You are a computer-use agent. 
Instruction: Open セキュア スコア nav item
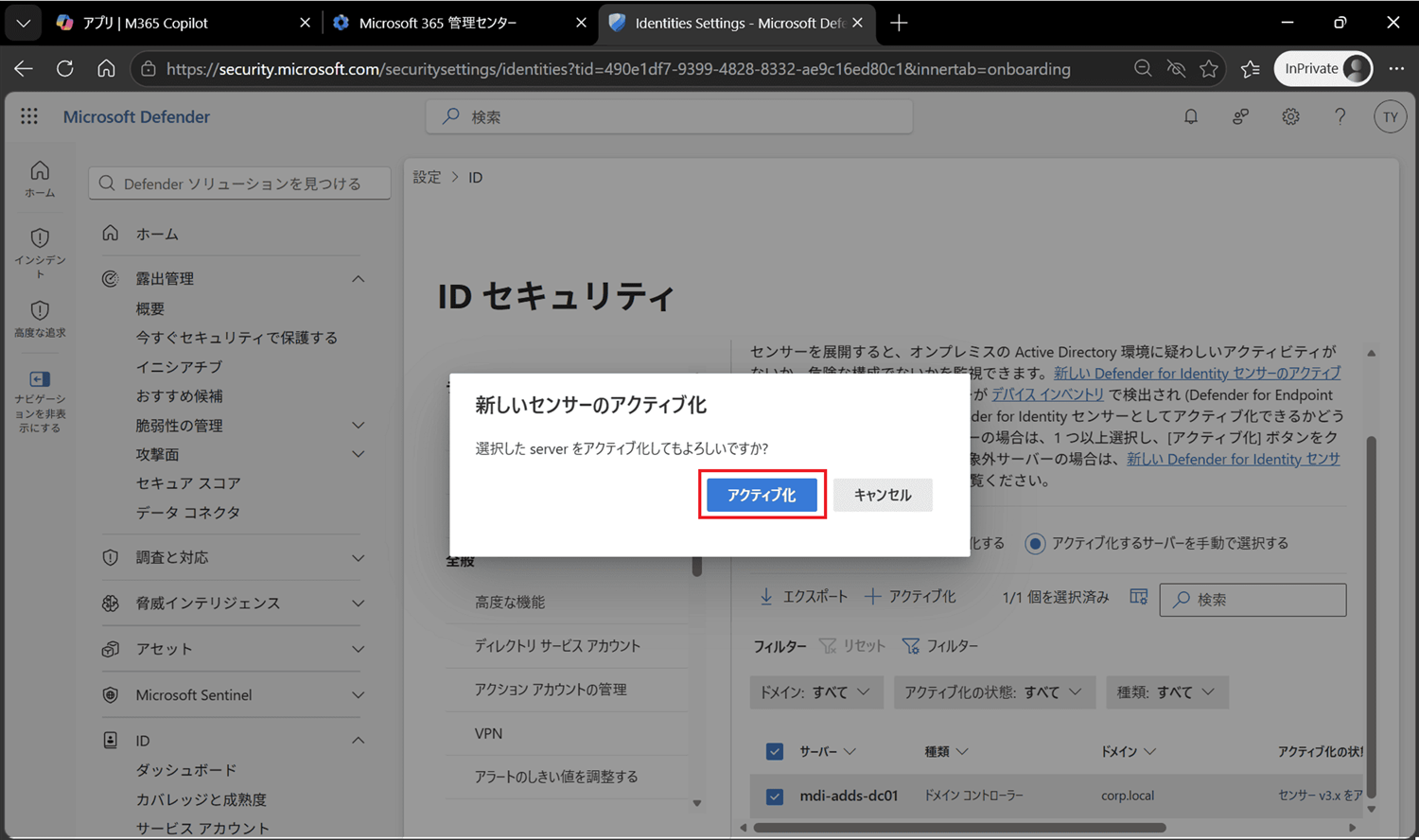(188, 483)
